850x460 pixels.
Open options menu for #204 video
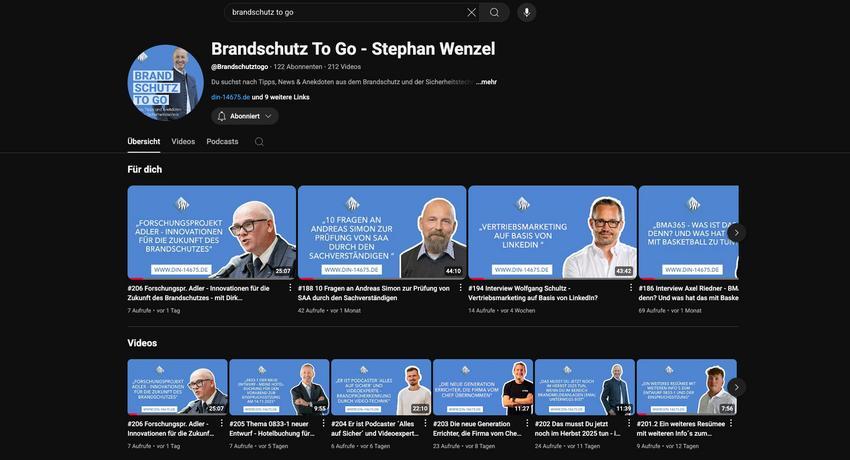(x=426, y=423)
